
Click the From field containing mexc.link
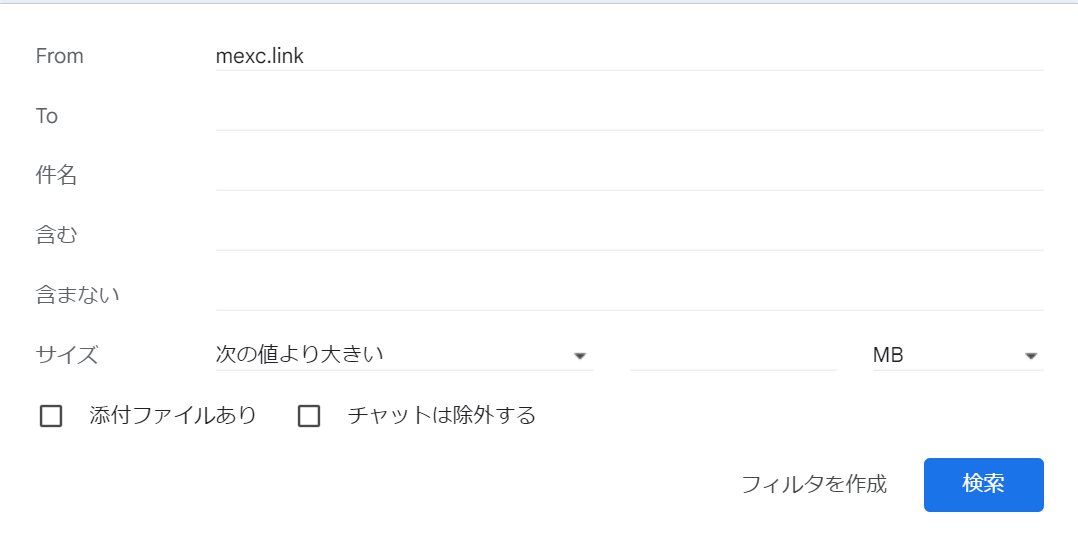point(628,56)
